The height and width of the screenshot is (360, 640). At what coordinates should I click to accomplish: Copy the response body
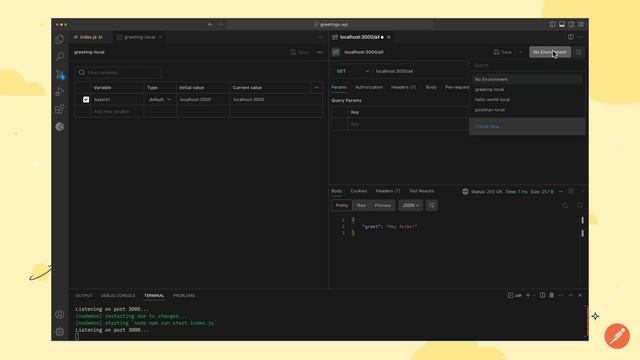click(x=565, y=205)
